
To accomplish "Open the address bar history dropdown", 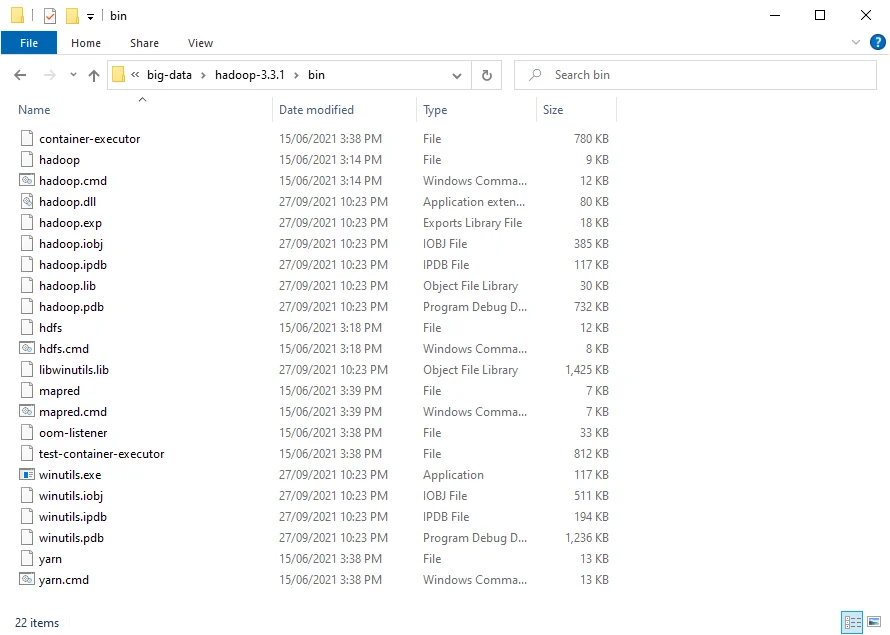I will click(457, 74).
